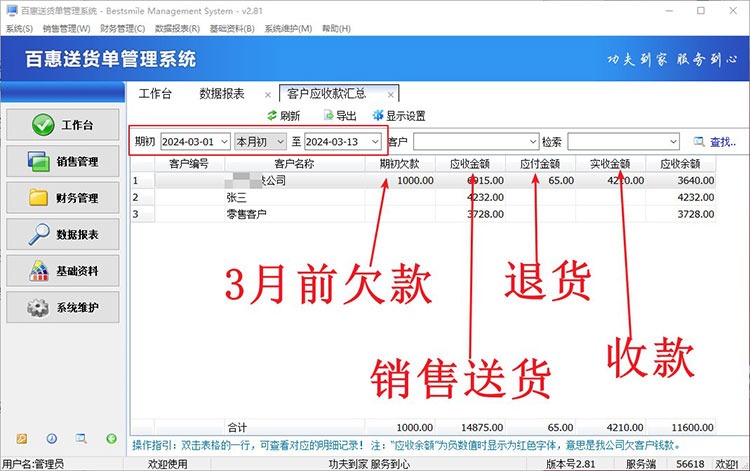Click the app icon in the title bar
Viewport: 750px width, 471px height.
[x=12, y=11]
